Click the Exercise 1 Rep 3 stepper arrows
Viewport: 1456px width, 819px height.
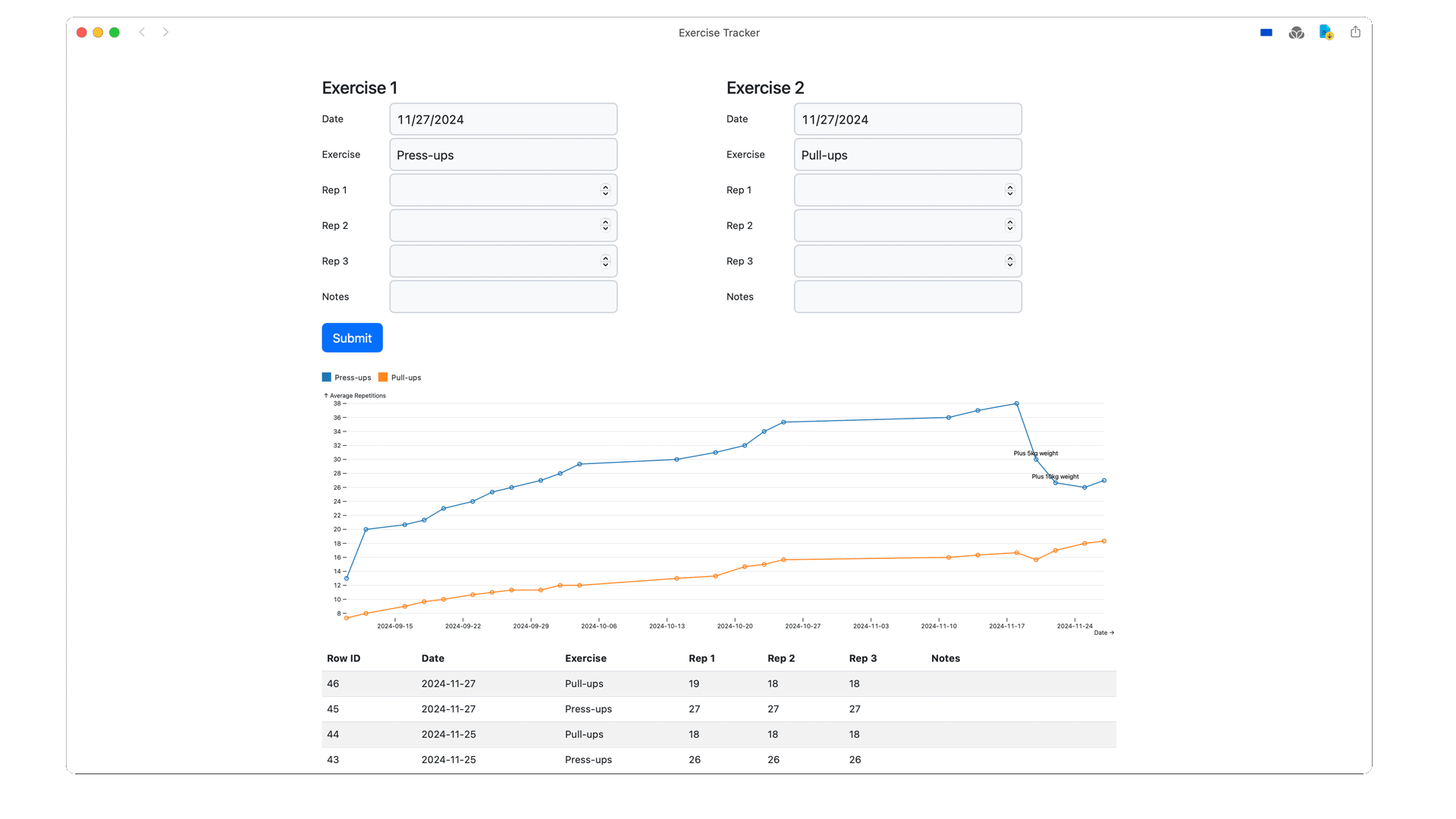(x=605, y=262)
